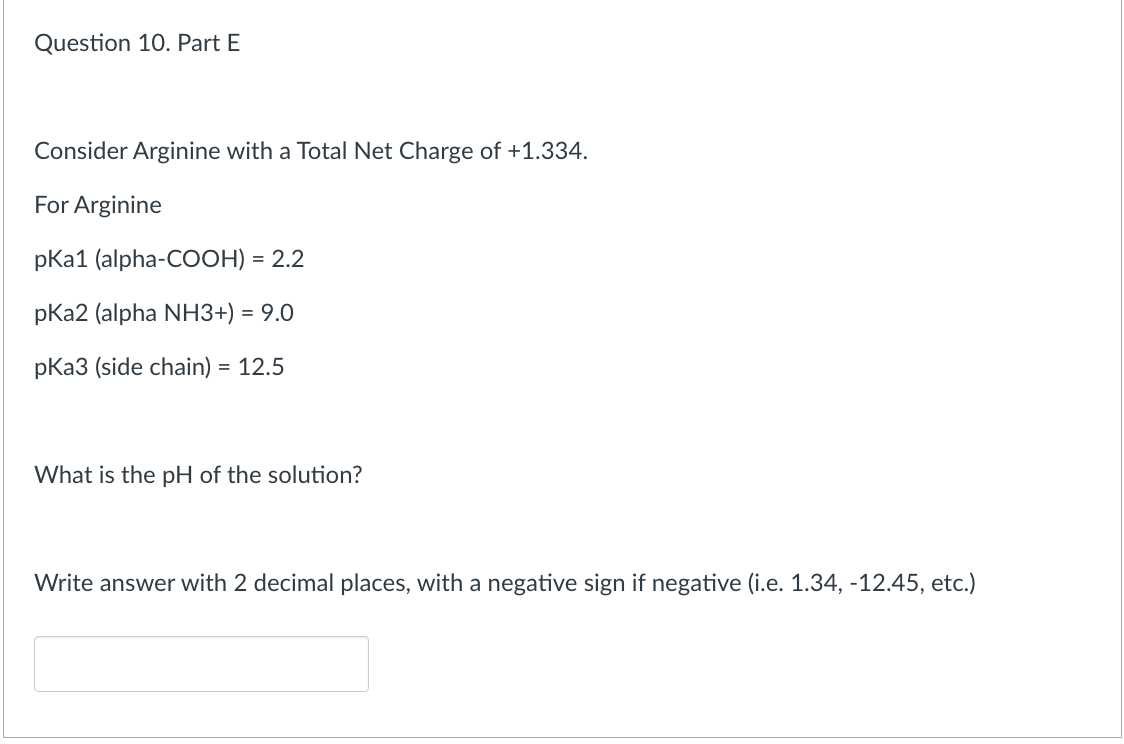The image size is (1124, 744).
Task: Click the 'What is the pH of the solution?' text
Action: point(197,475)
